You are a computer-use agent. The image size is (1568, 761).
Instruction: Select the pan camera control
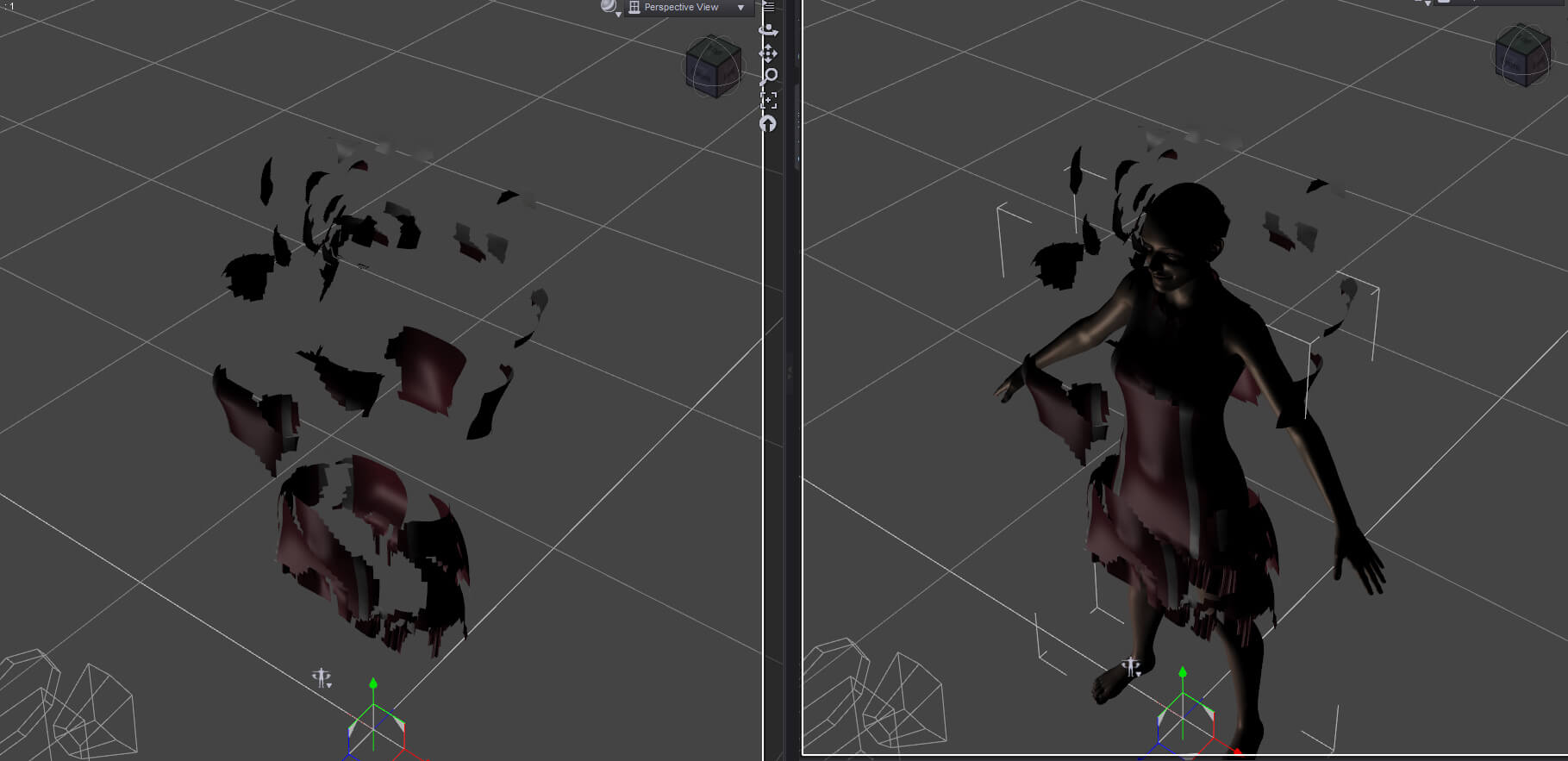[x=768, y=53]
